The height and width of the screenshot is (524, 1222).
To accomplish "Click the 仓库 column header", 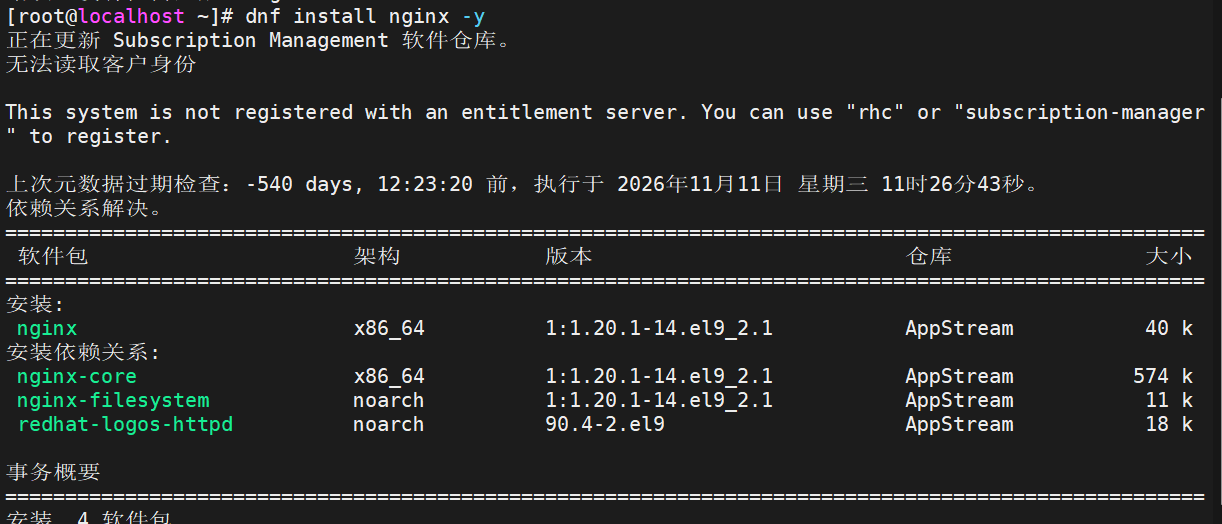I will tap(929, 256).
